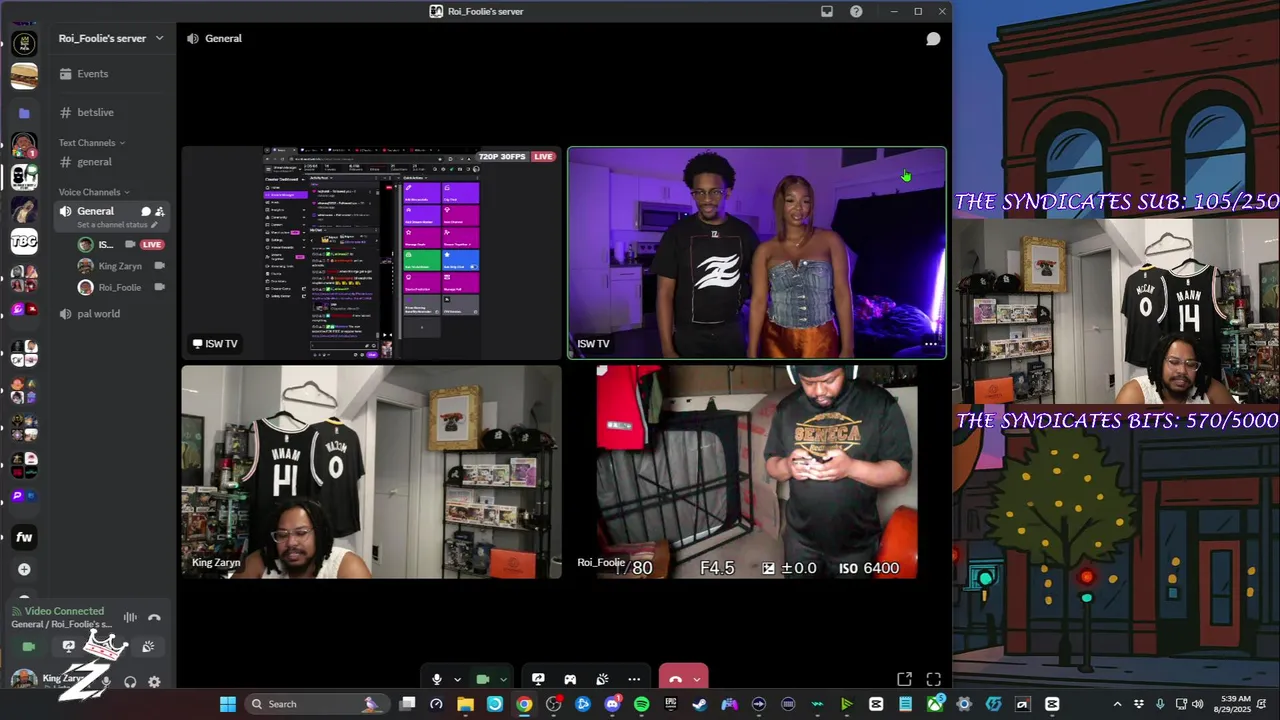Viewport: 1280px width, 720px height.
Task: Open File Explorer from the taskbar
Action: coord(465,704)
